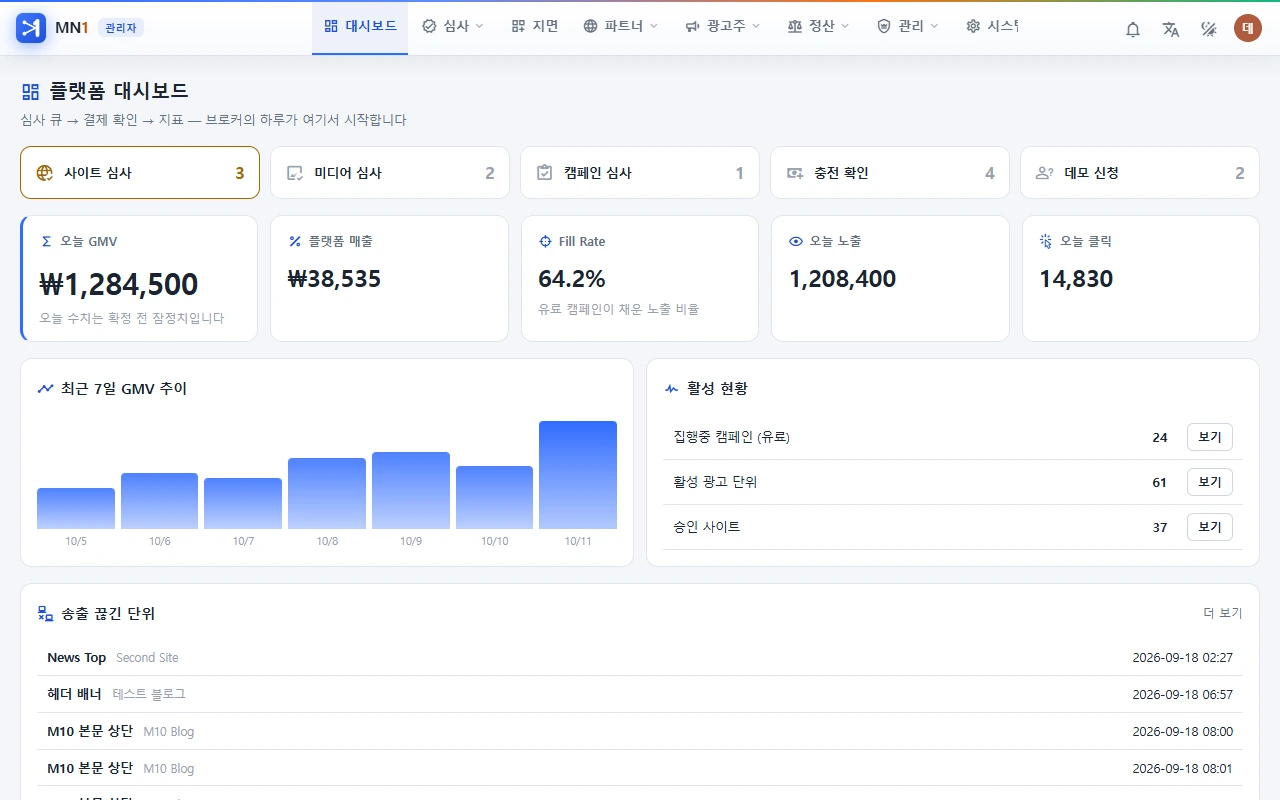Open the notifications bell icon
1280x800 pixels.
click(x=1133, y=29)
